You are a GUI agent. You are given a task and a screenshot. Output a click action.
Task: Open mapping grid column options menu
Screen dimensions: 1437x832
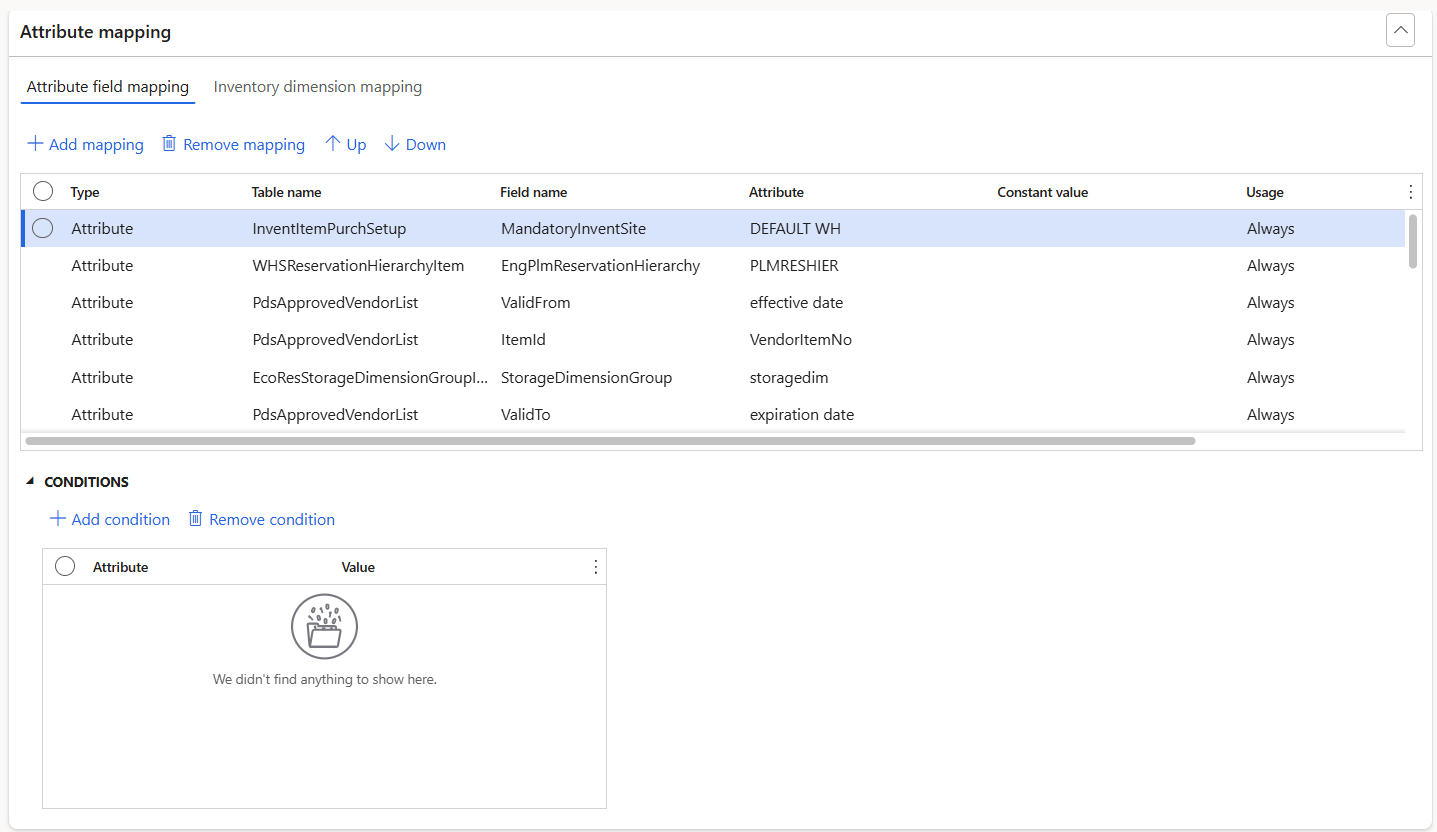click(1411, 192)
